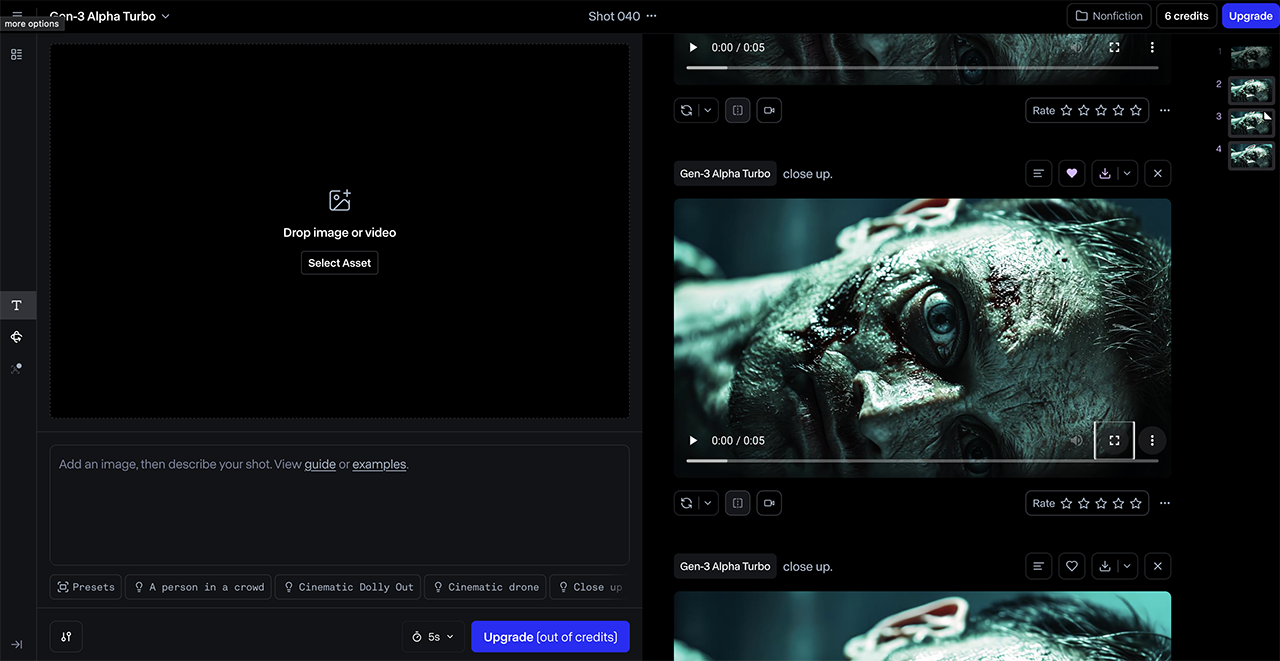Click camera extend icon below the middle video
Image resolution: width=1280 pixels, height=661 pixels.
coord(769,503)
